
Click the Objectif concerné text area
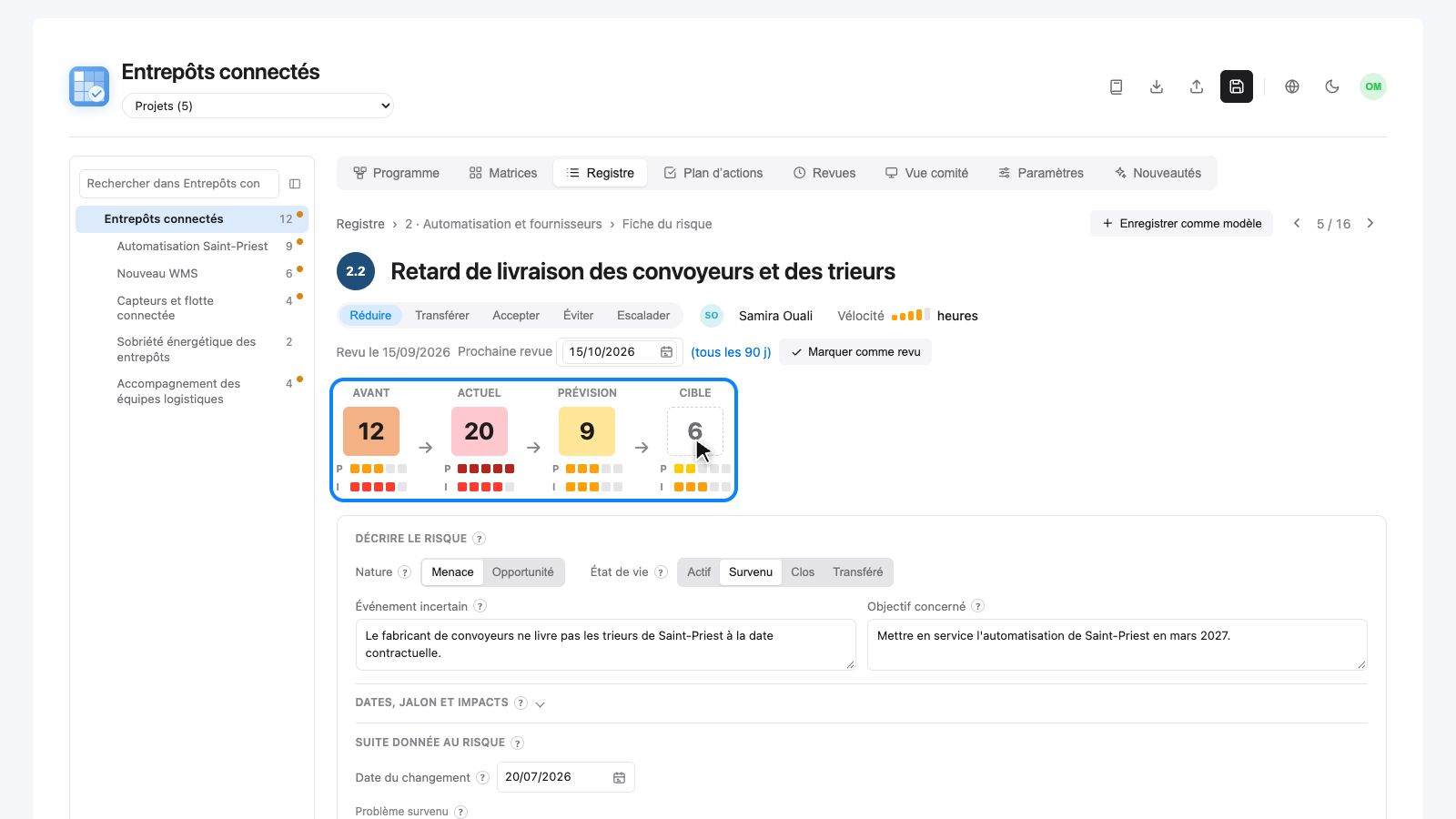pos(1117,644)
